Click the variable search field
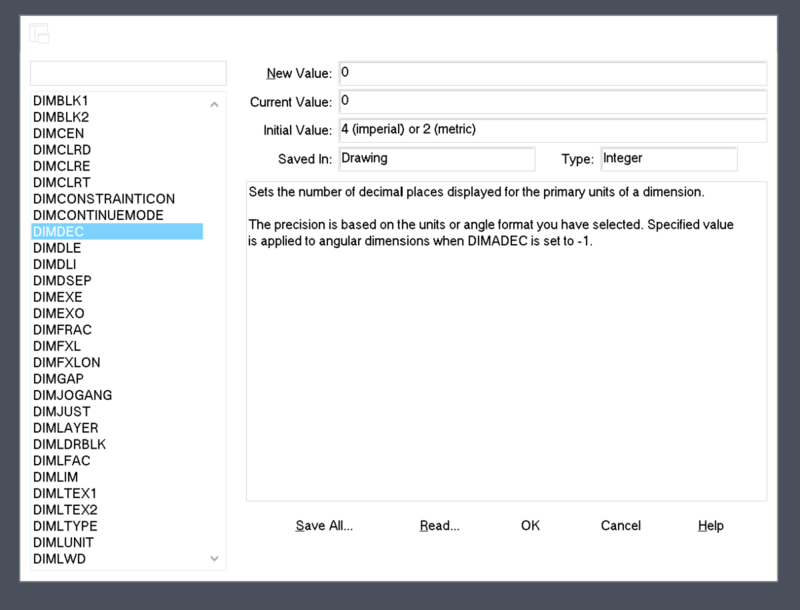This screenshot has width=800, height=610. pos(128,73)
